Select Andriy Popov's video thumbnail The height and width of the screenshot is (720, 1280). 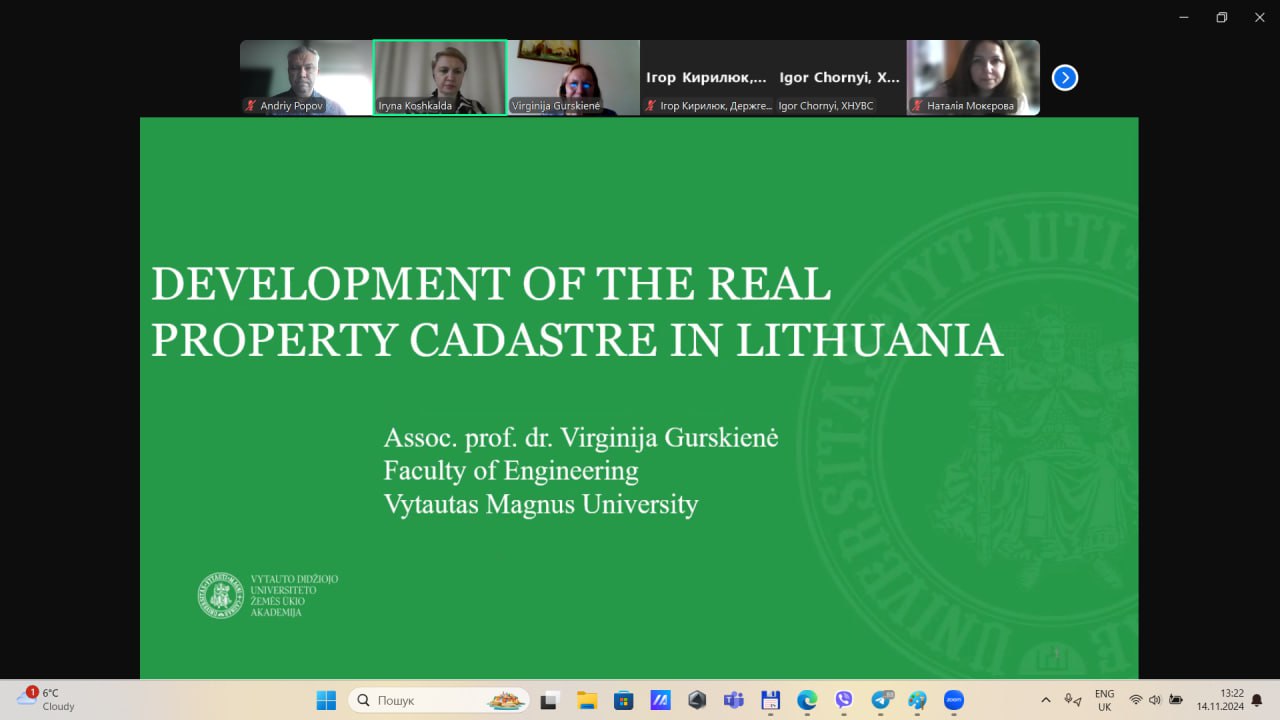306,77
